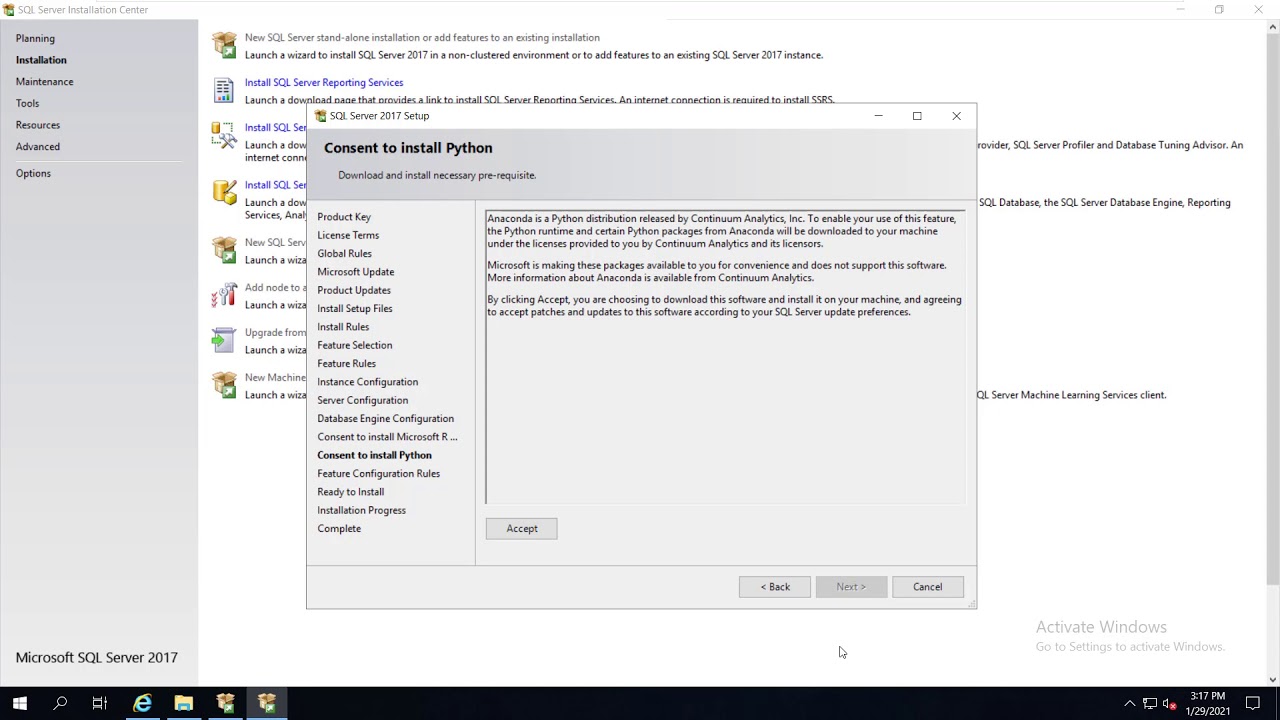Click scrollbar down arrow in Installation Center

1272,679
